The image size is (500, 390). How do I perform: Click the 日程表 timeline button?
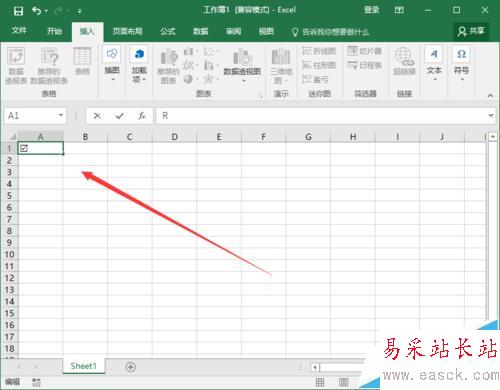(x=364, y=65)
